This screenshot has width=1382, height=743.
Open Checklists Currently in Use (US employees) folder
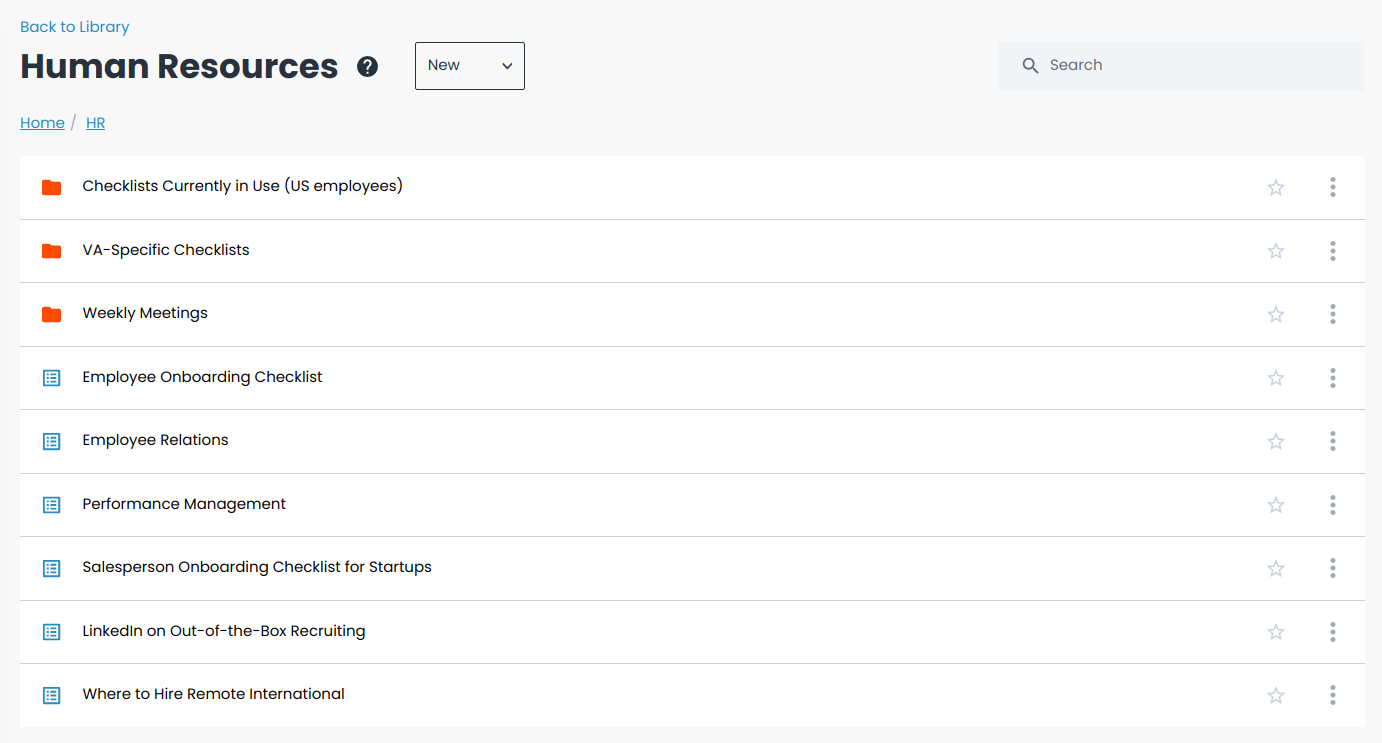243,186
